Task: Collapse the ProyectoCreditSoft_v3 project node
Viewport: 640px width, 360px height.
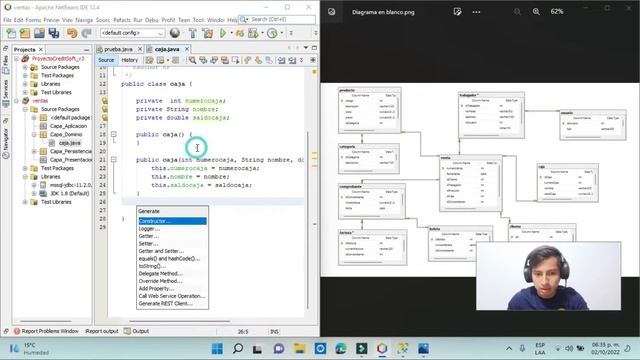Action: pos(17,59)
